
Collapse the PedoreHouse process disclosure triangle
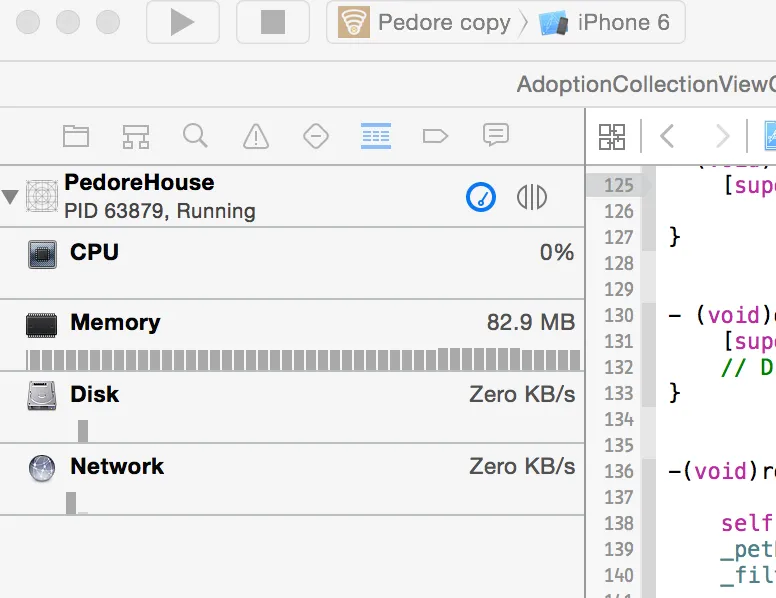click(x=11, y=196)
